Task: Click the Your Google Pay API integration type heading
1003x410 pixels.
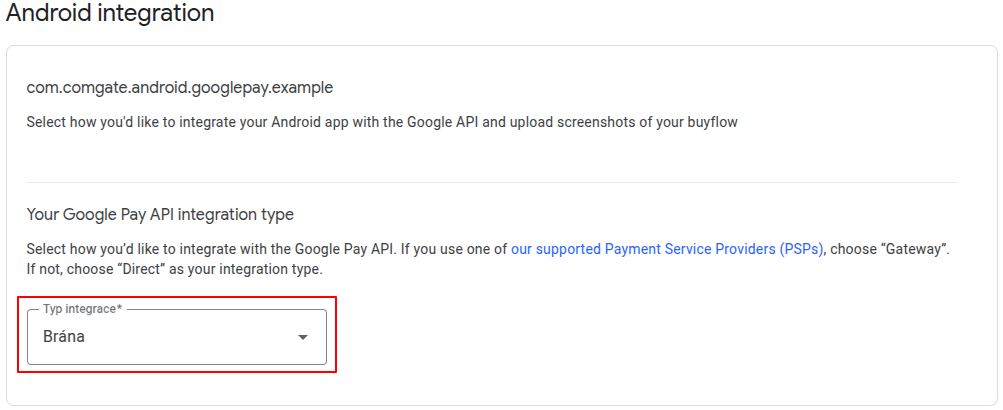Action: click(160, 214)
